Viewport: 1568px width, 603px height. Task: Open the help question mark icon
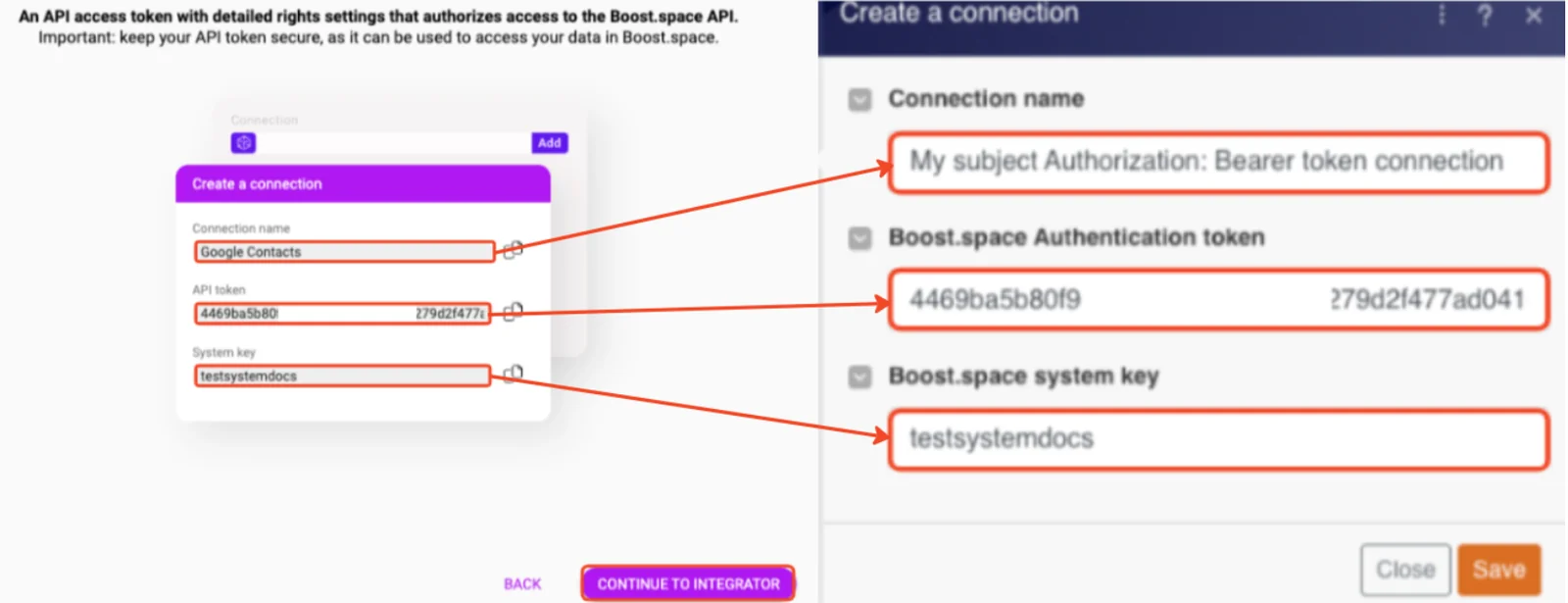(1485, 16)
